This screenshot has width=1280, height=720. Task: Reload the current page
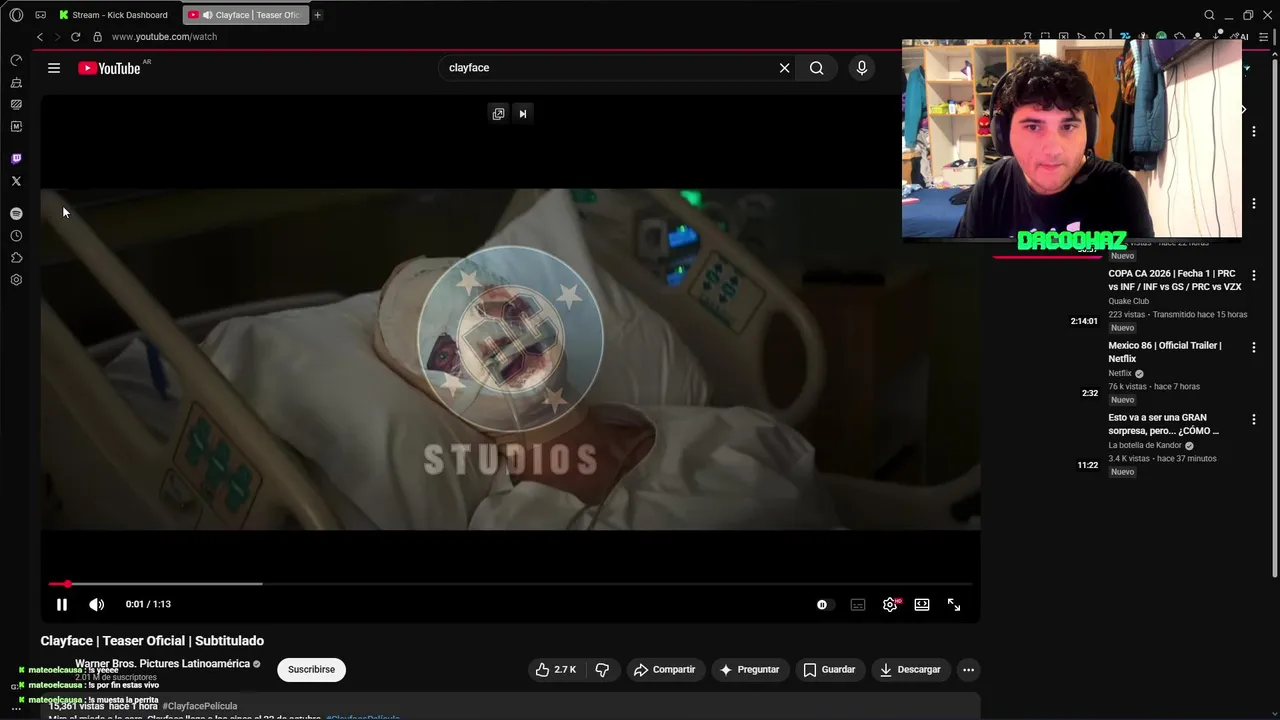click(x=75, y=37)
